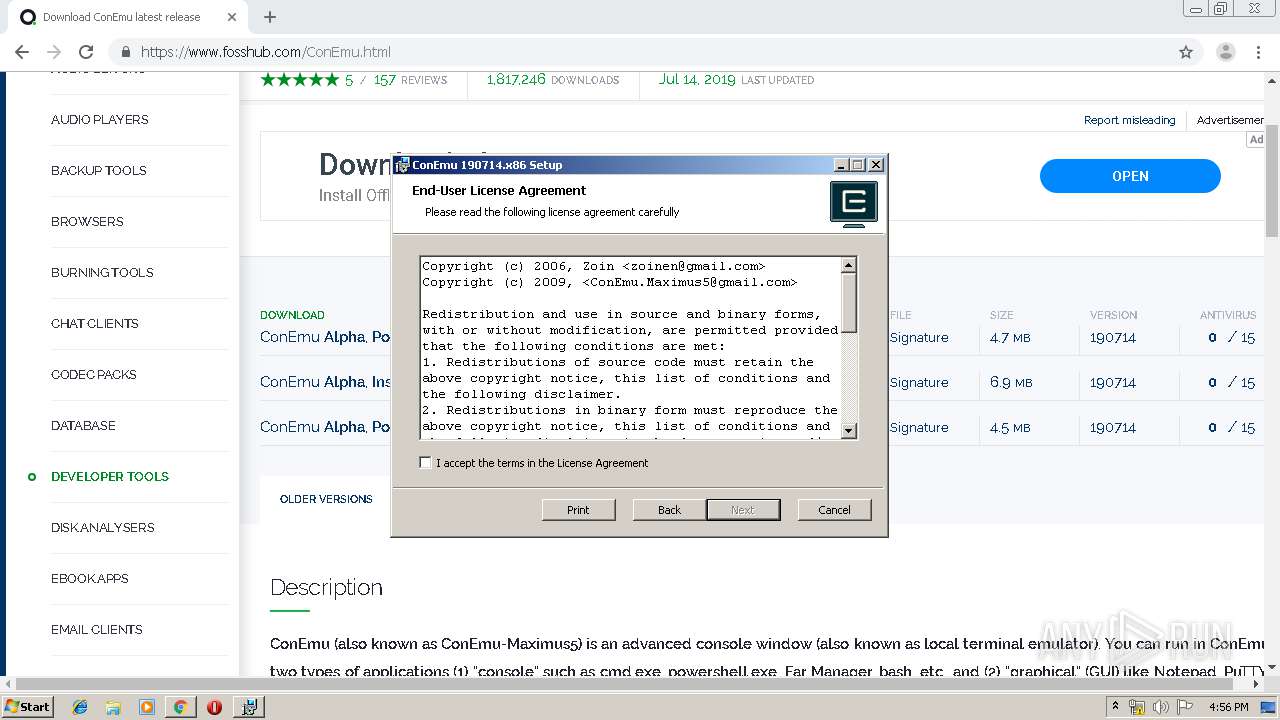Click the volume icon in system tray

pyautogui.click(x=1160, y=707)
